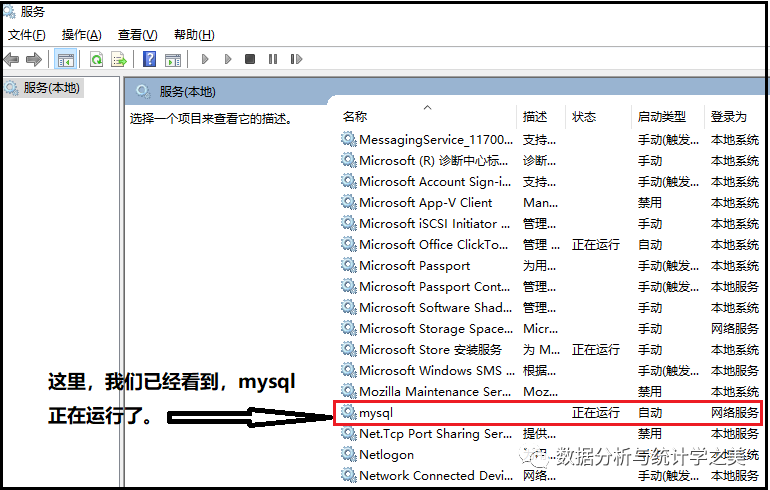This screenshot has height=490, width=770.
Task: Click the 禁用 startup type of Microsoft App-V Client
Action: 650,202
